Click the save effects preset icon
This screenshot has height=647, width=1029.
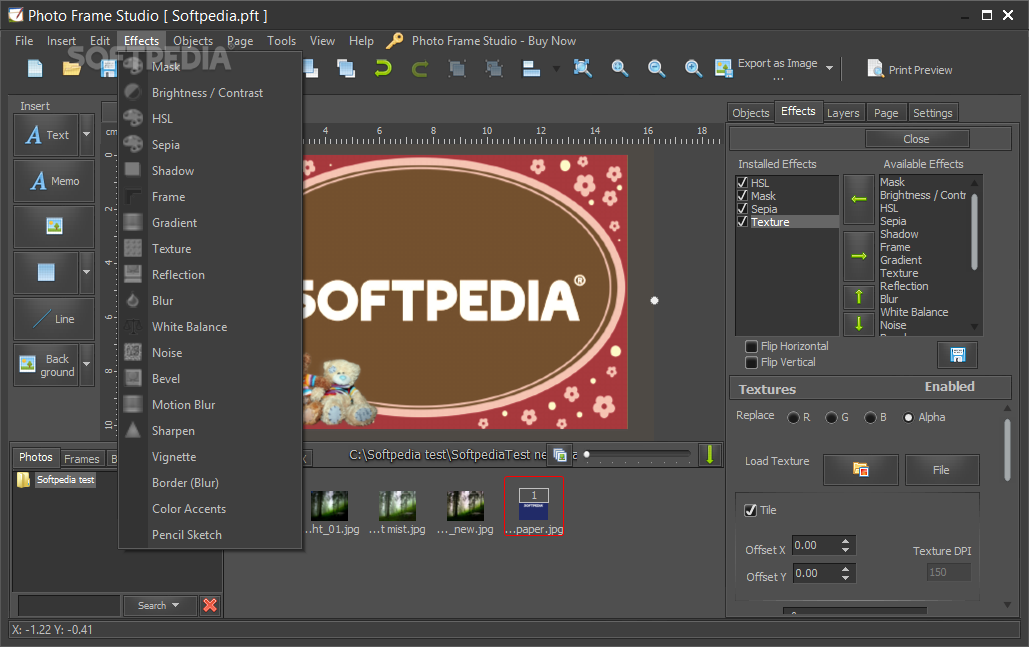coord(957,355)
